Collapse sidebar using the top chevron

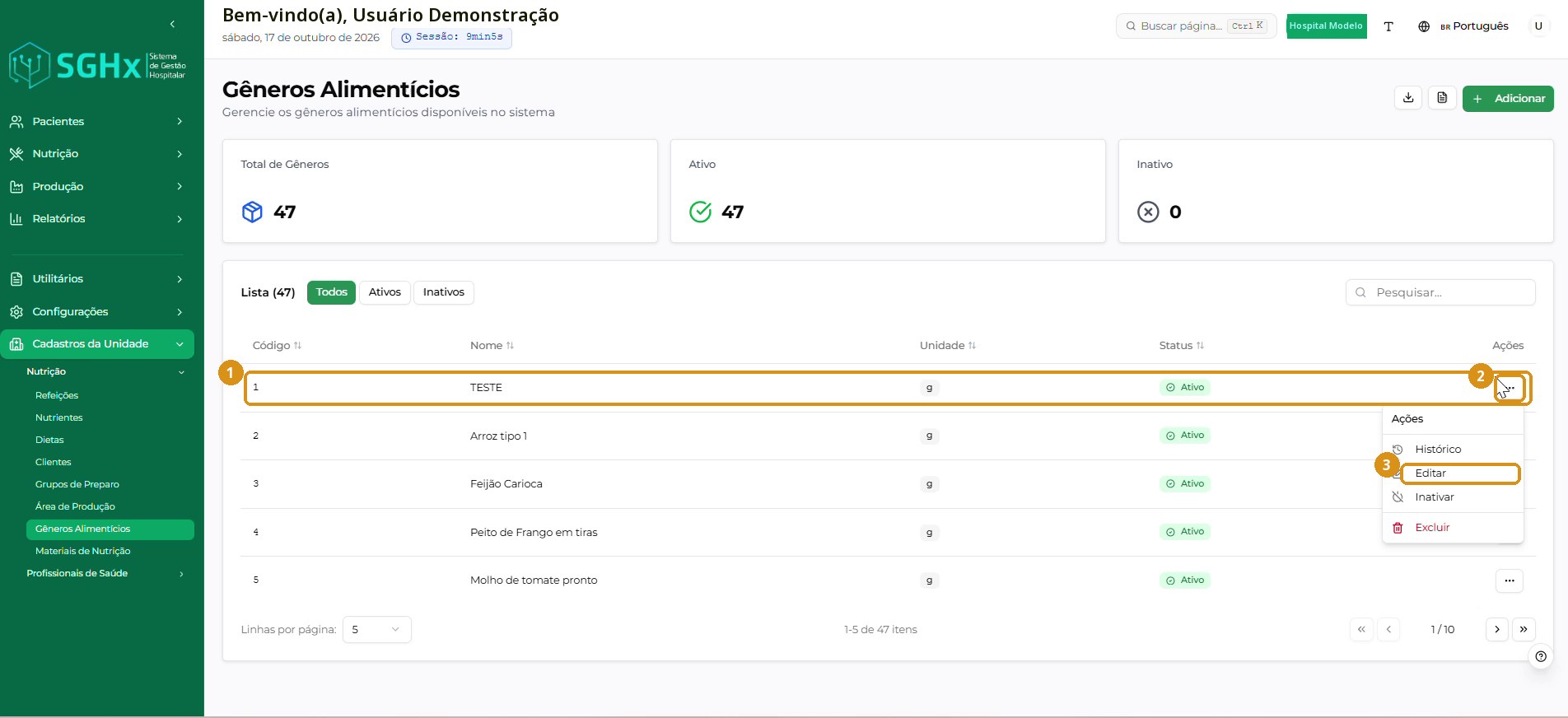pyautogui.click(x=172, y=24)
